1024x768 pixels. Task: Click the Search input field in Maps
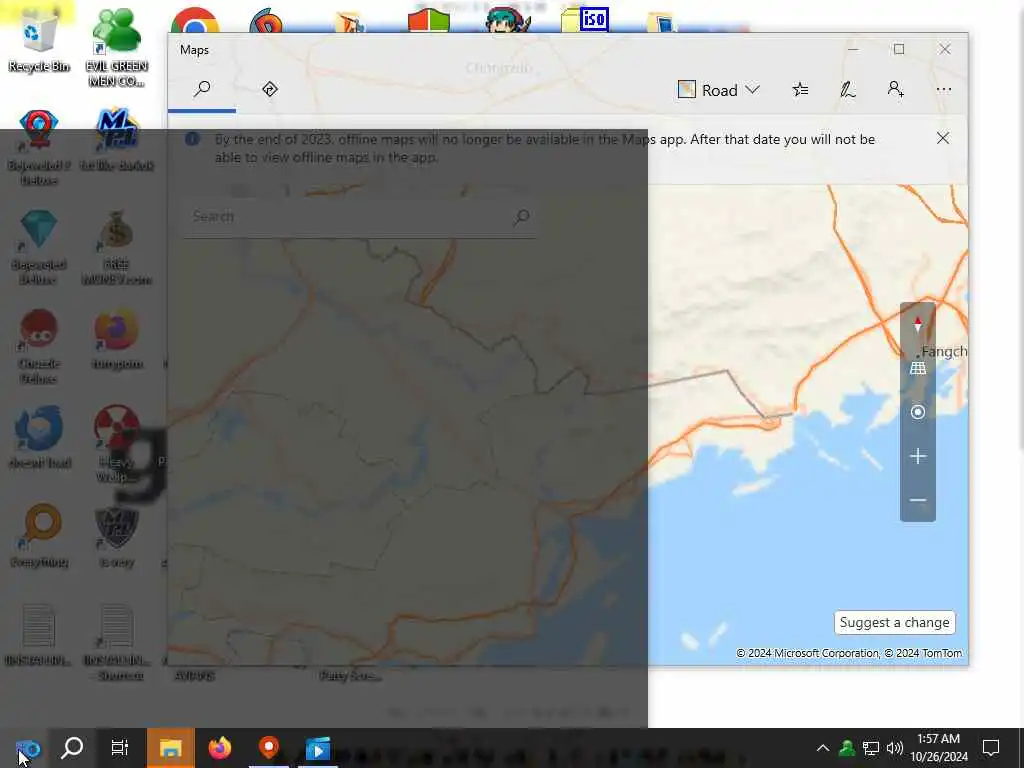pos(359,217)
